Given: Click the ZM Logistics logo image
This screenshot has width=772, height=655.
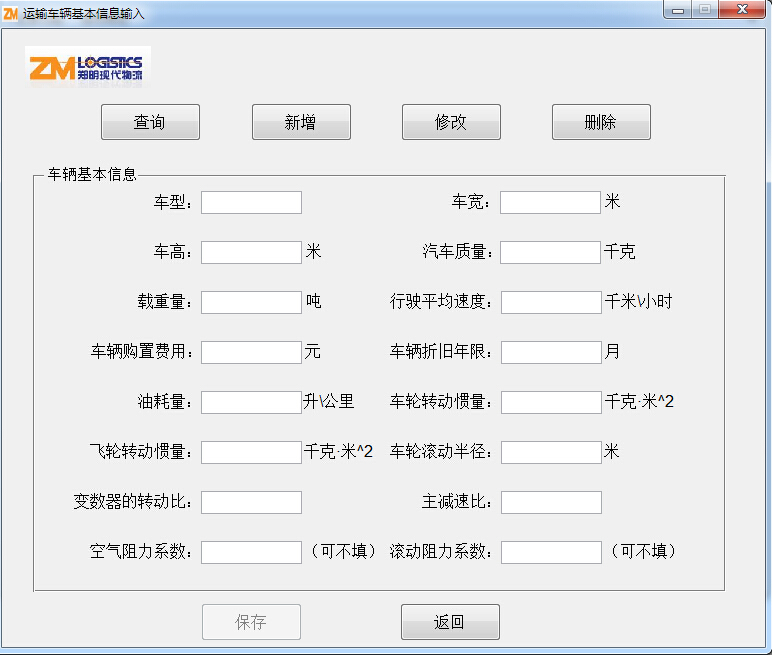Looking at the screenshot, I should (88, 67).
